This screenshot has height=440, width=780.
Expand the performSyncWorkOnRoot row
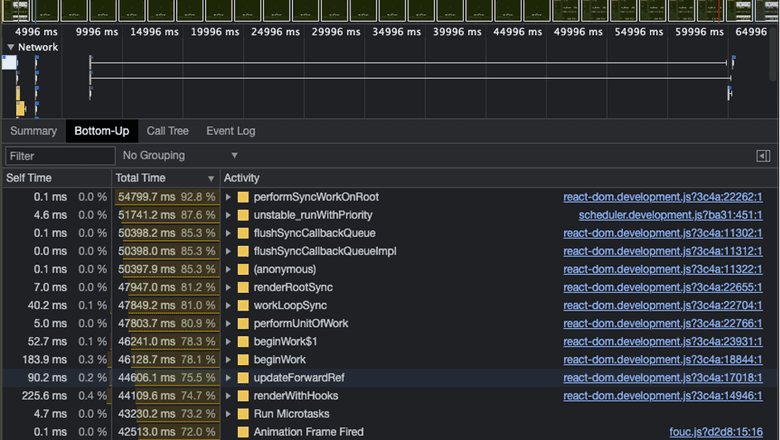click(229, 197)
